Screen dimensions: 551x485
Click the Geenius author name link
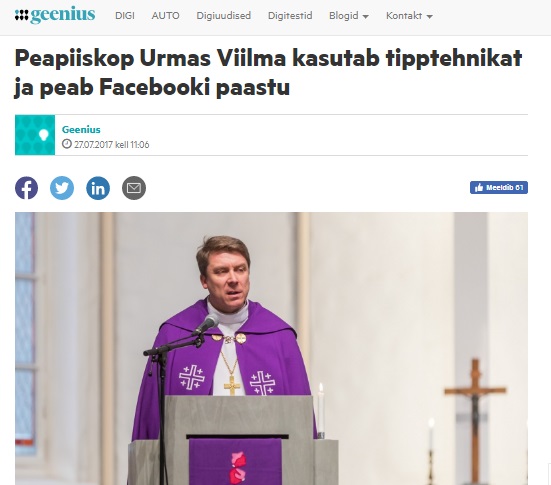(x=81, y=130)
